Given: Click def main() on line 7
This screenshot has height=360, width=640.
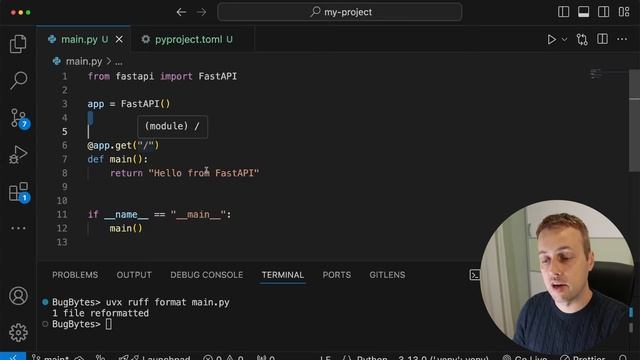Looking at the screenshot, I should point(118,159).
